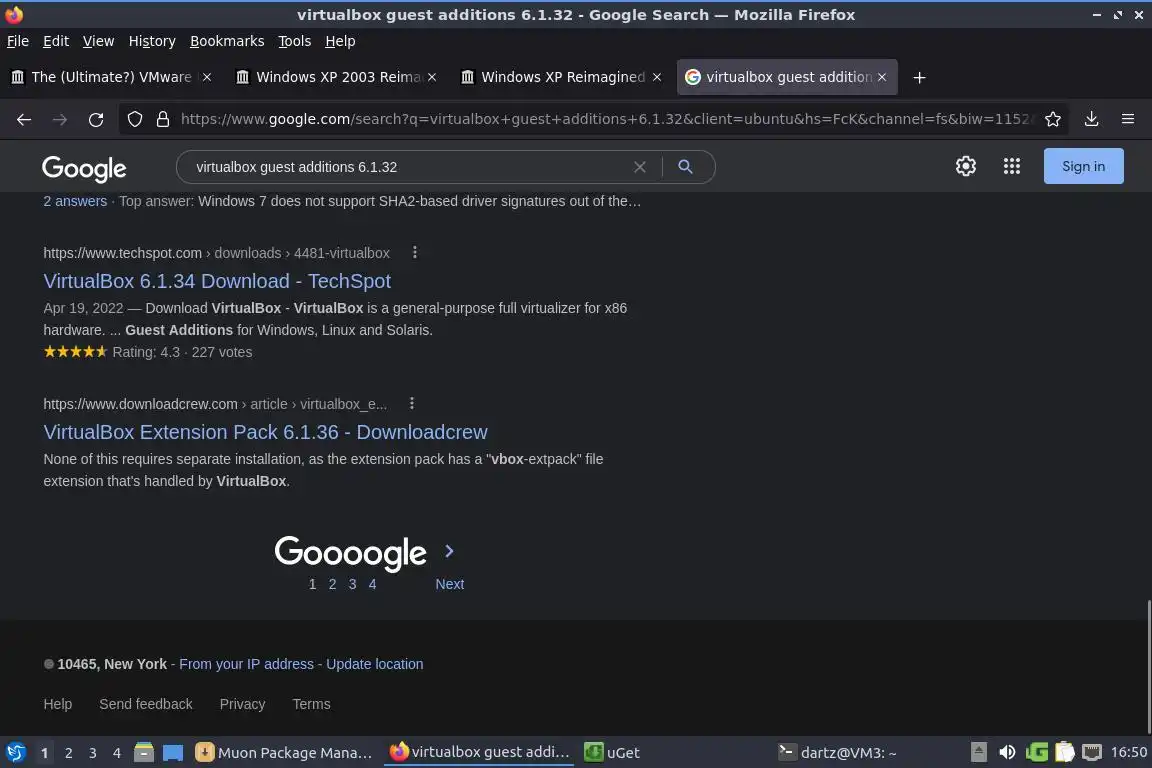Image resolution: width=1152 pixels, height=768 pixels.
Task: Open the Help menu
Action: point(340,41)
